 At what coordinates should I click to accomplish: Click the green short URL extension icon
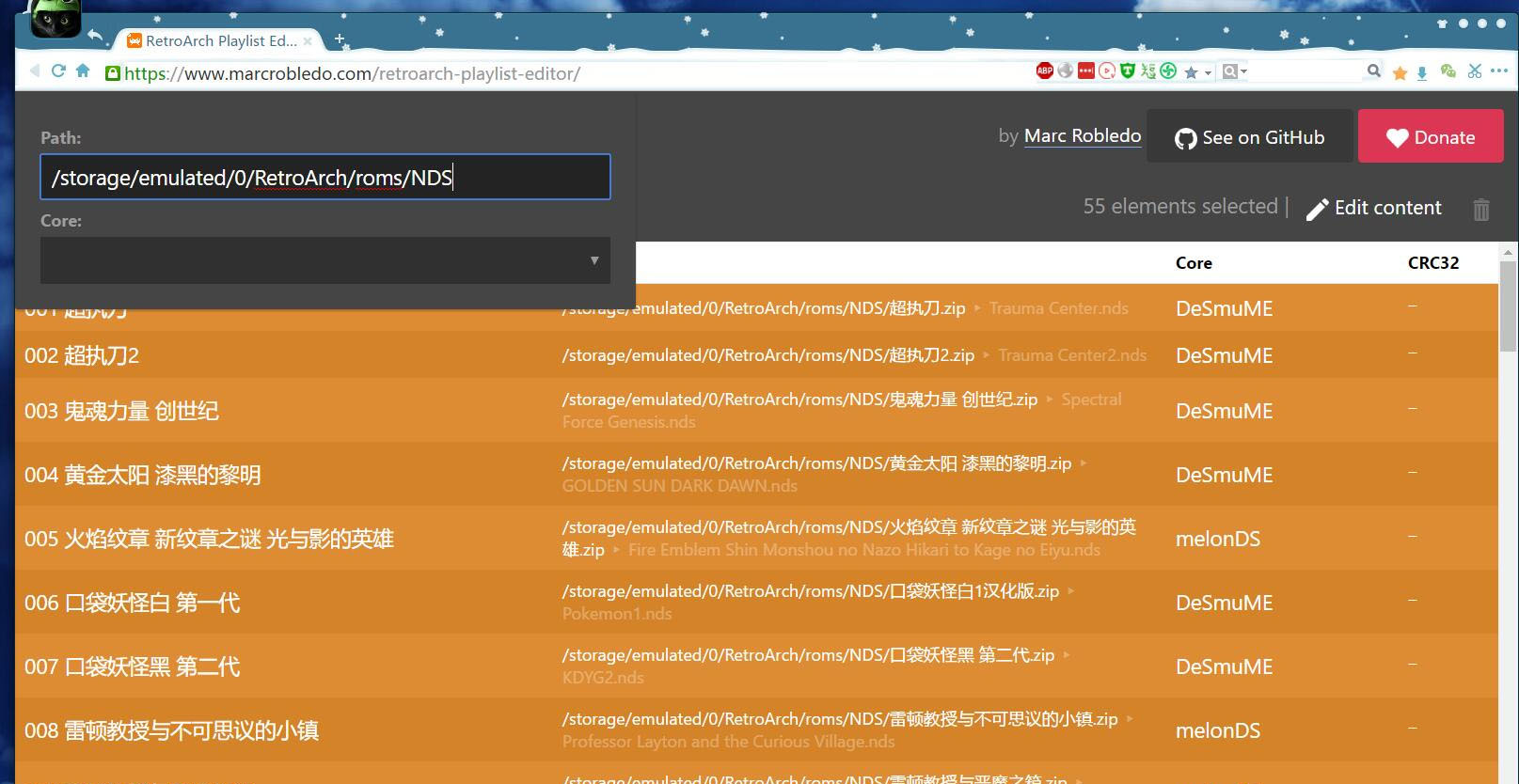[1147, 71]
